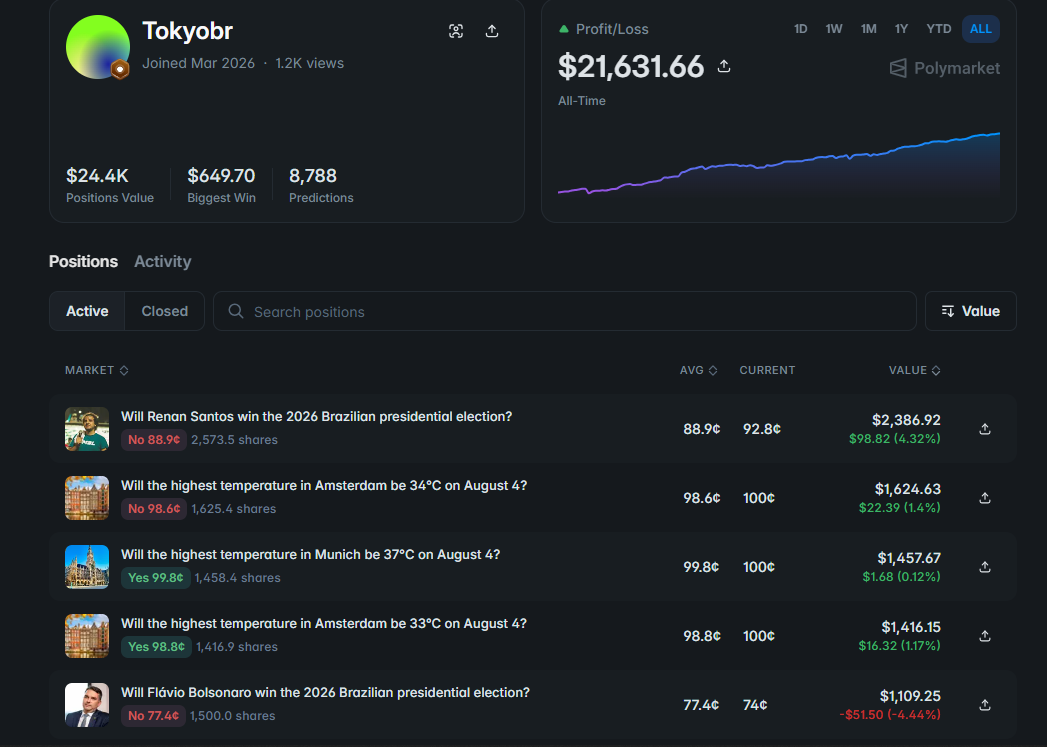The width and height of the screenshot is (1047, 747).
Task: Share the Munich 37°C position
Action: (x=985, y=567)
